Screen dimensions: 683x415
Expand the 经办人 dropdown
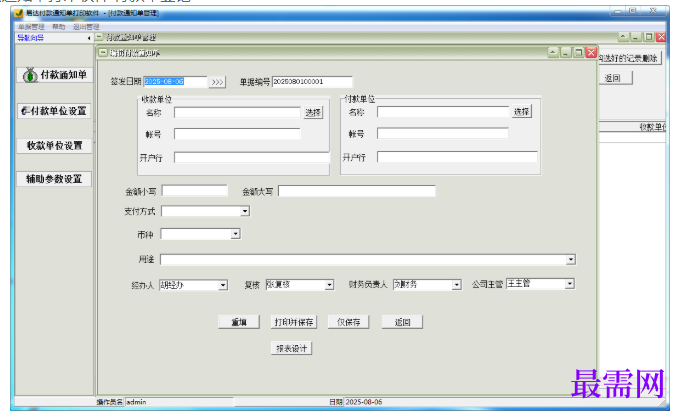point(223,285)
